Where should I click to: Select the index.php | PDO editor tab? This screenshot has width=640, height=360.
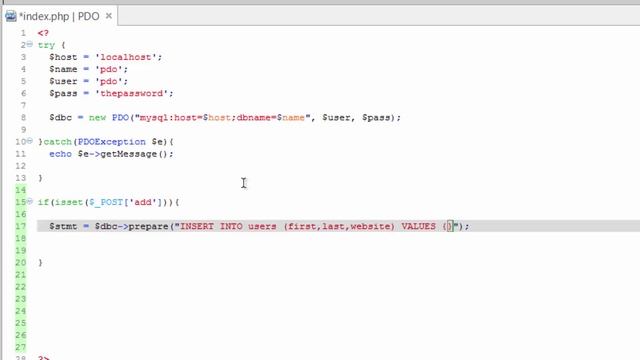[x=59, y=16]
